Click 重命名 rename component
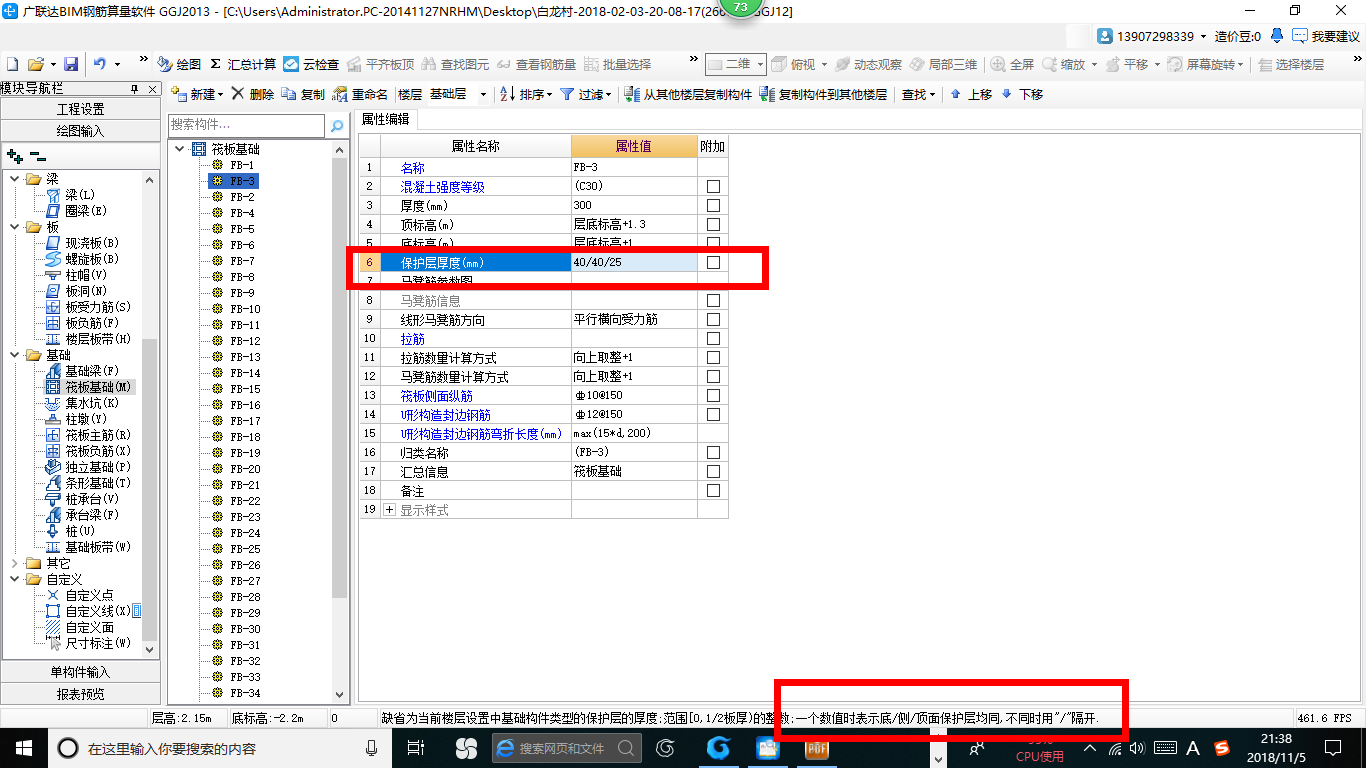Screen dimensions: 1366x768 click(x=360, y=94)
